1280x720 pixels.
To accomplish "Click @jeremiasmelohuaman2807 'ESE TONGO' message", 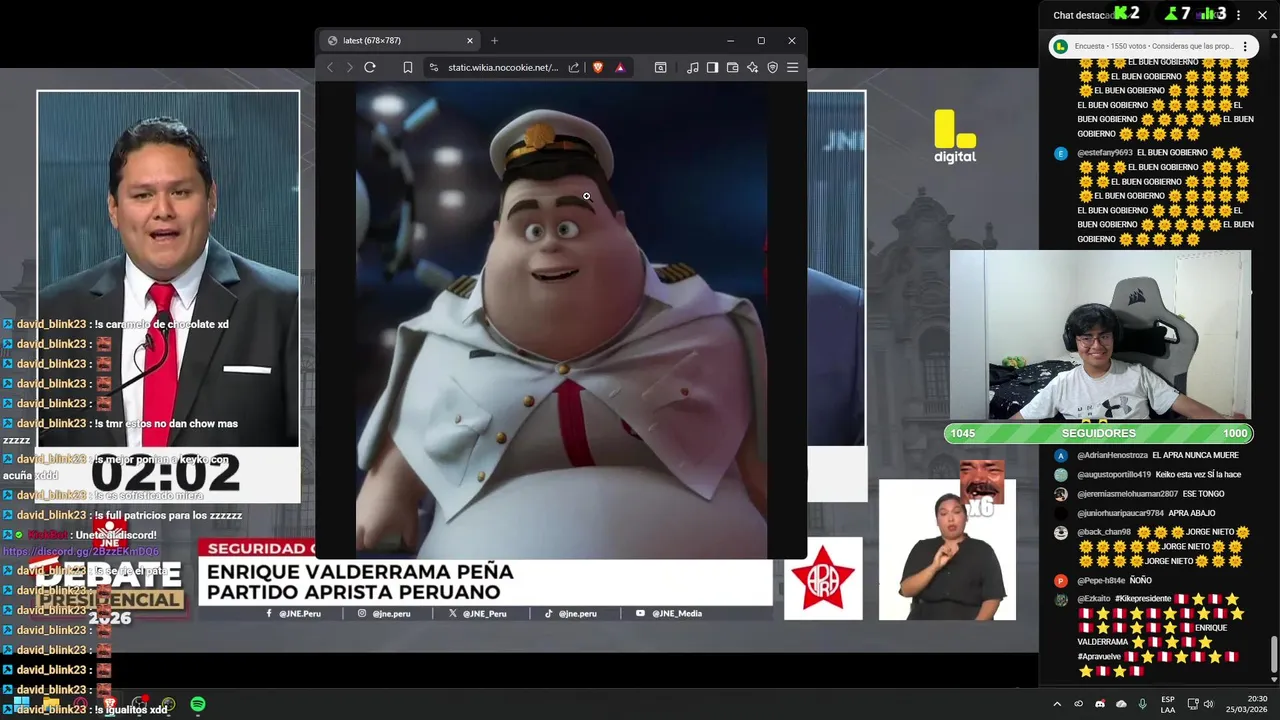I will tap(1150, 494).
